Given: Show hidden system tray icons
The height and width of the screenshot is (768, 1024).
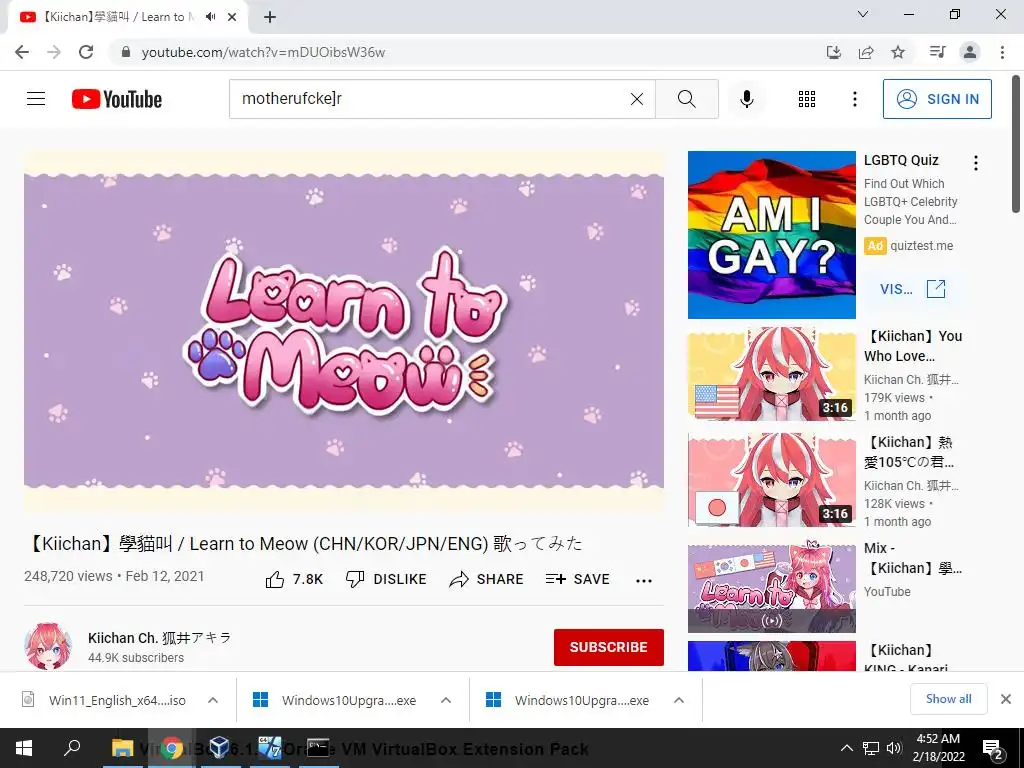Looking at the screenshot, I should click(846, 748).
